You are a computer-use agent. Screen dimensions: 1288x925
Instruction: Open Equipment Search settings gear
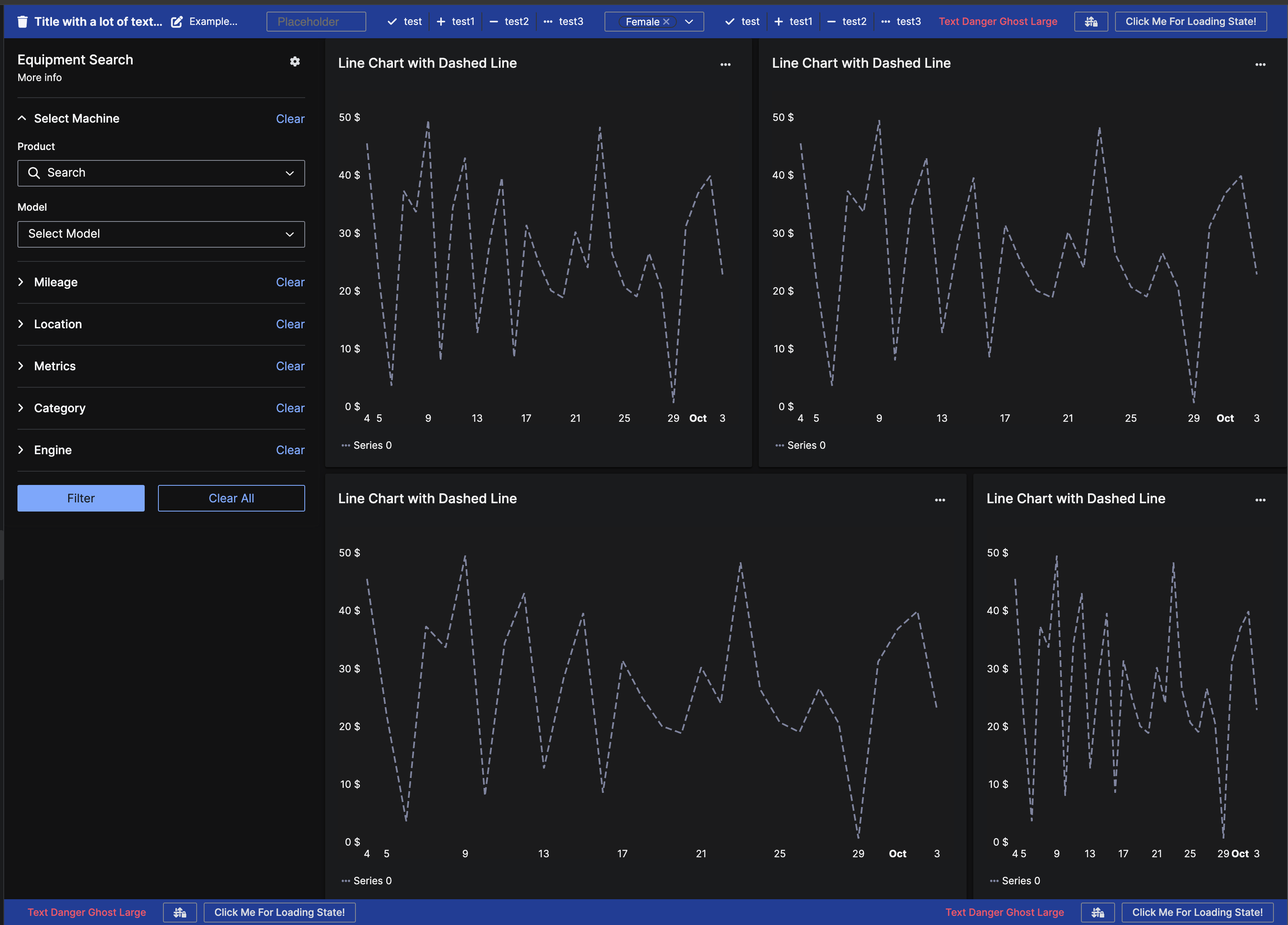tap(295, 61)
